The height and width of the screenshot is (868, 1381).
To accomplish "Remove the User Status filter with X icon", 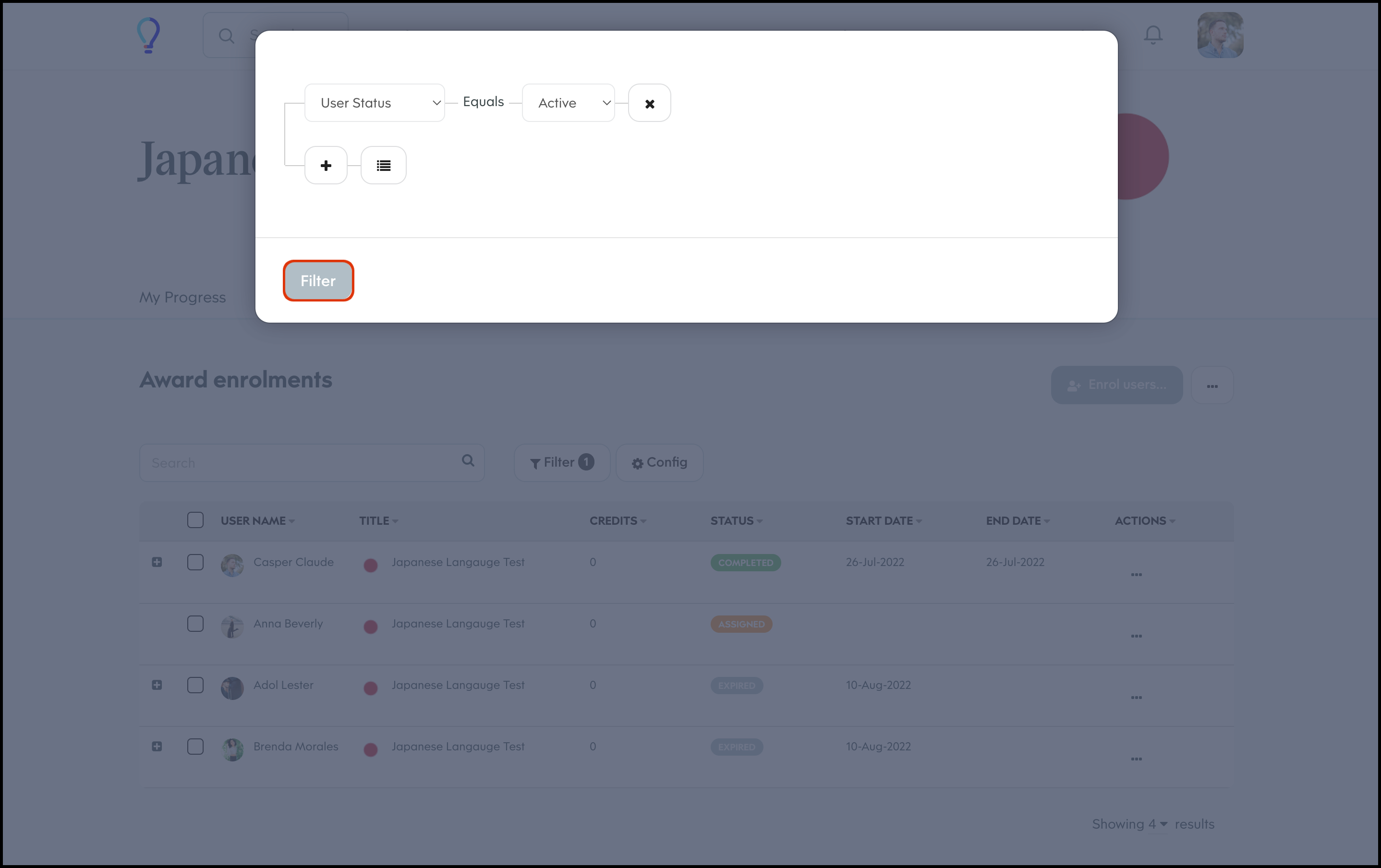I will pyautogui.click(x=649, y=104).
